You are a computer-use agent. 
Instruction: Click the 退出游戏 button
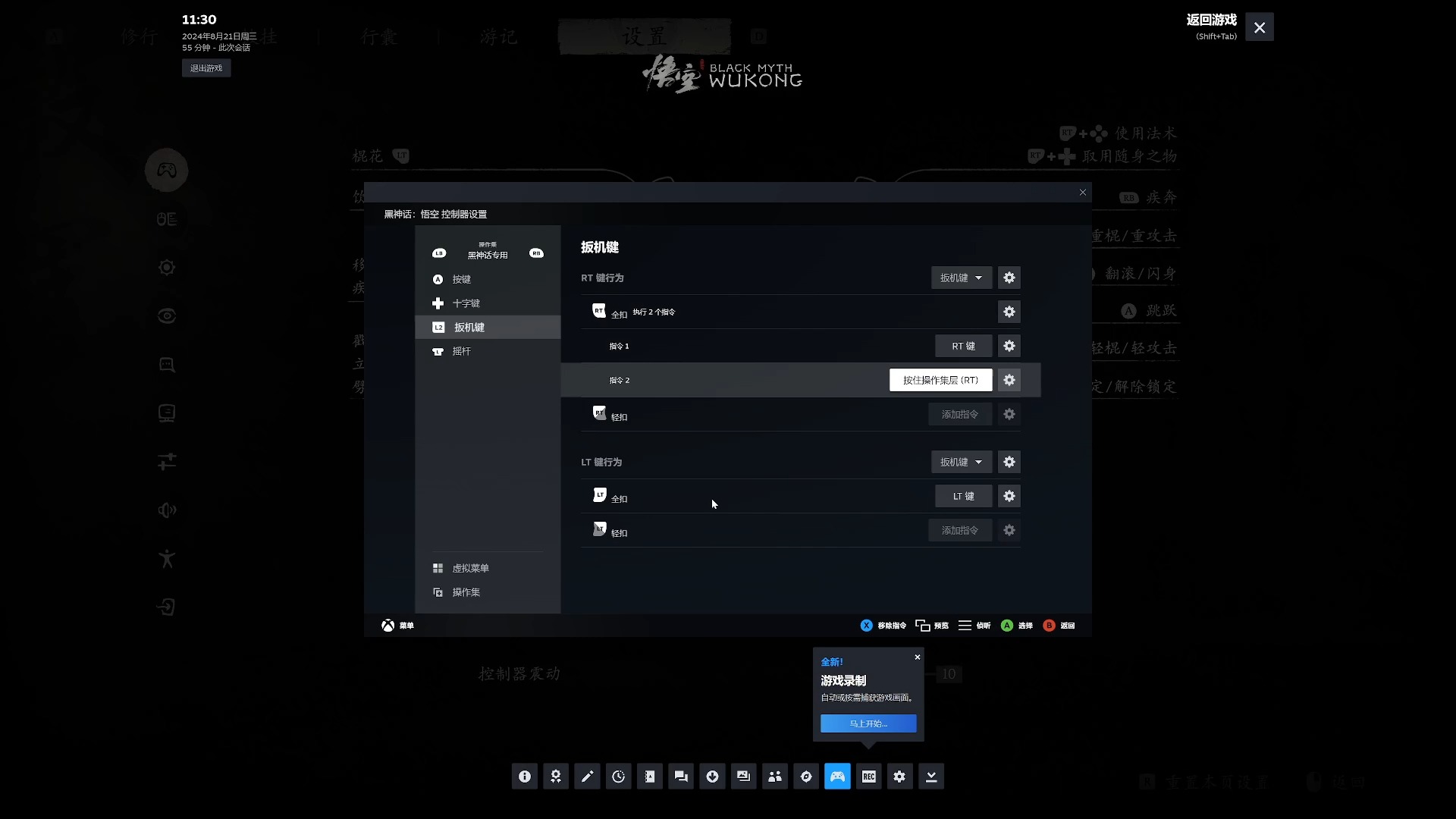(x=206, y=68)
